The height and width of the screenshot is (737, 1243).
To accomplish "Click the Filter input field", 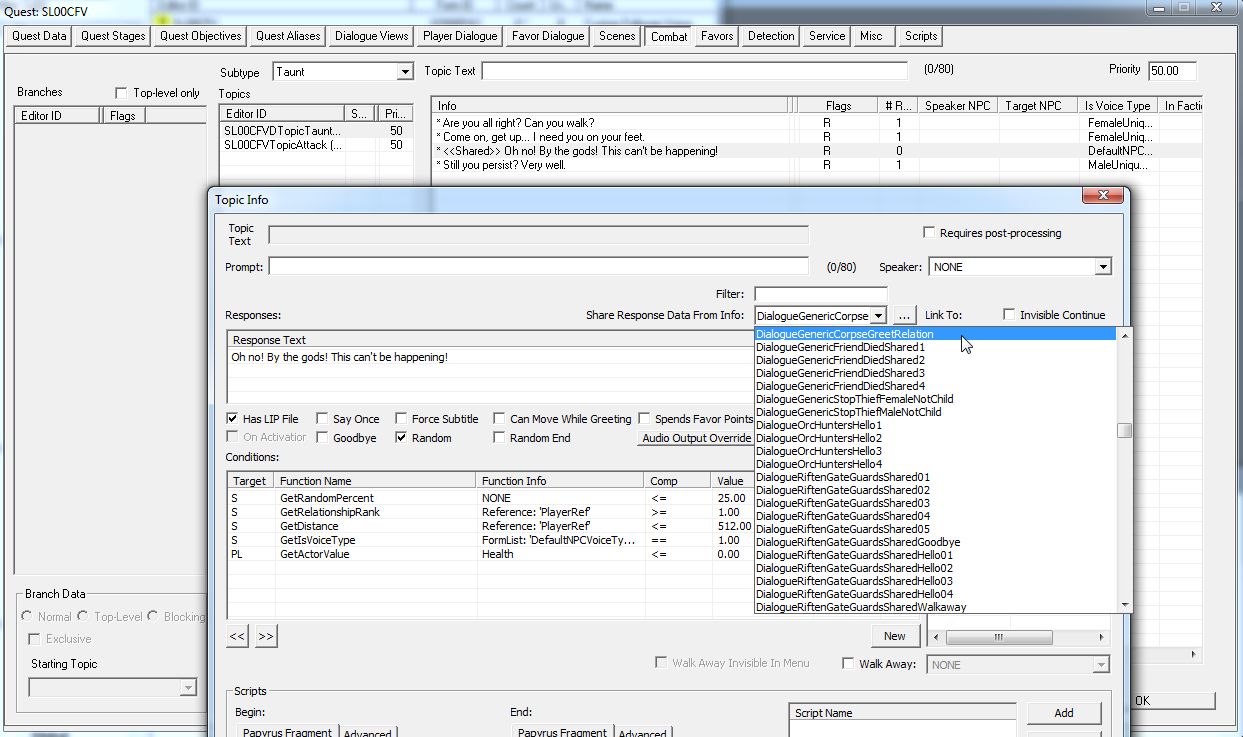I will (x=819, y=294).
